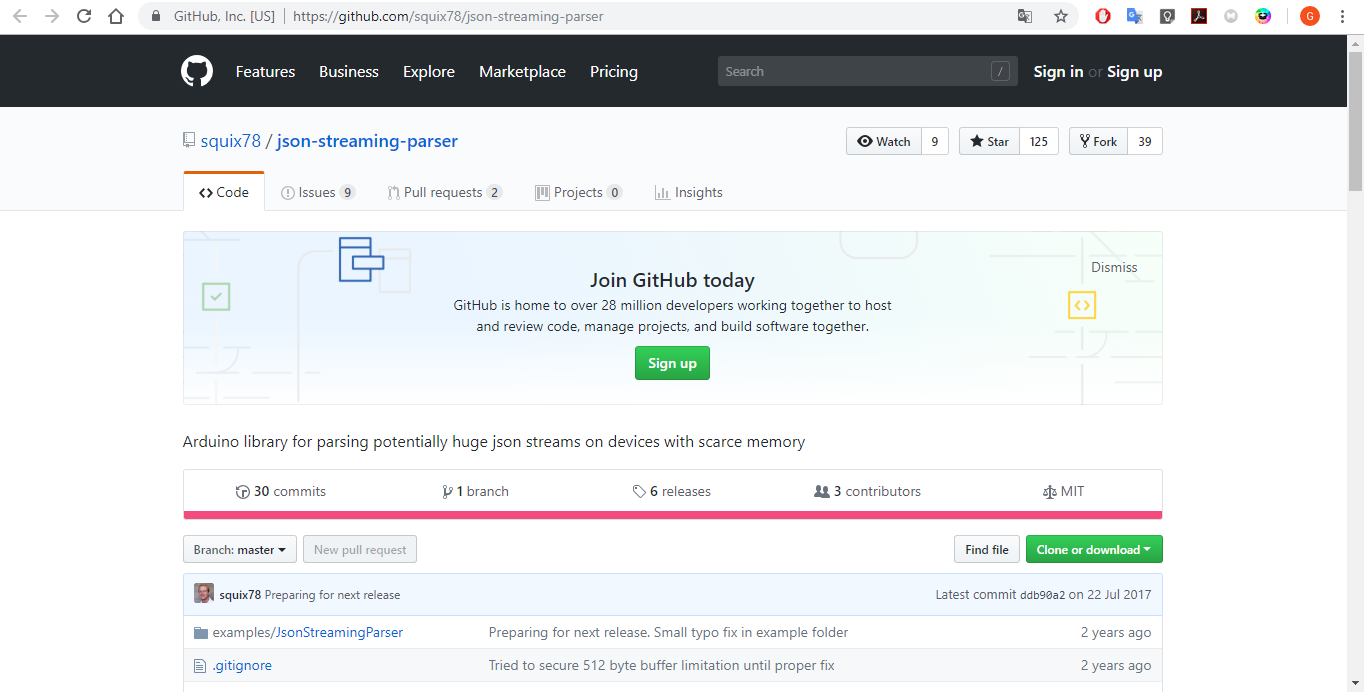Open Features in top navigation
Image resolution: width=1368 pixels, height=694 pixels.
click(265, 72)
